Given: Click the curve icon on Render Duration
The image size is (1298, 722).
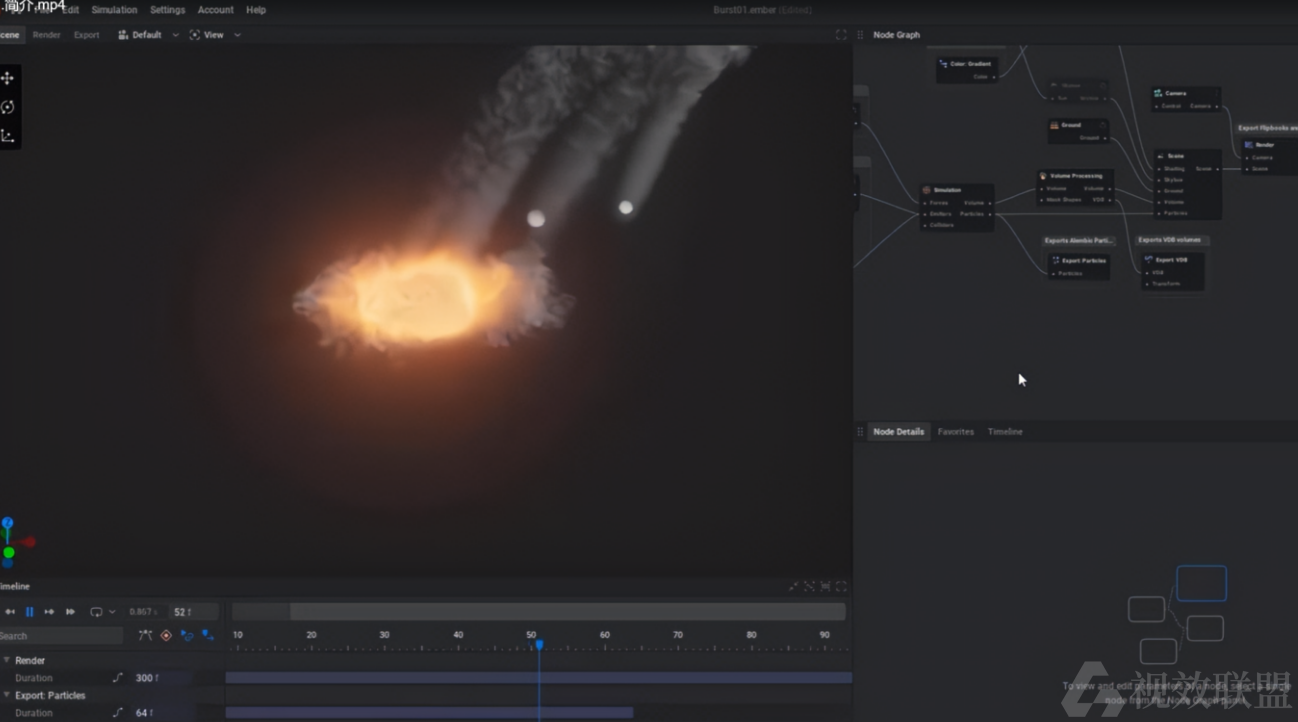Looking at the screenshot, I should point(118,678).
